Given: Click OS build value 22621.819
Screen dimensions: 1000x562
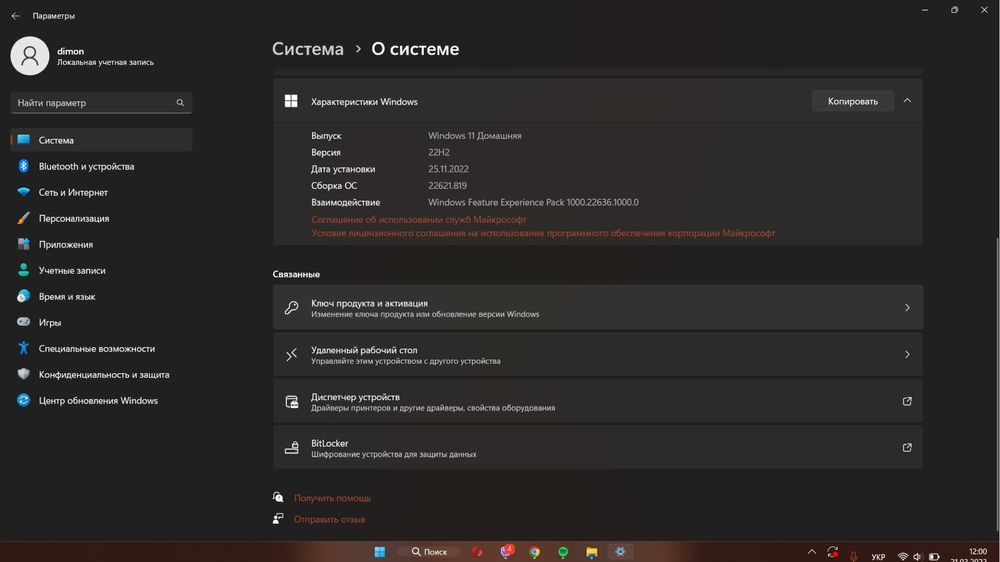Looking at the screenshot, I should pyautogui.click(x=447, y=186).
